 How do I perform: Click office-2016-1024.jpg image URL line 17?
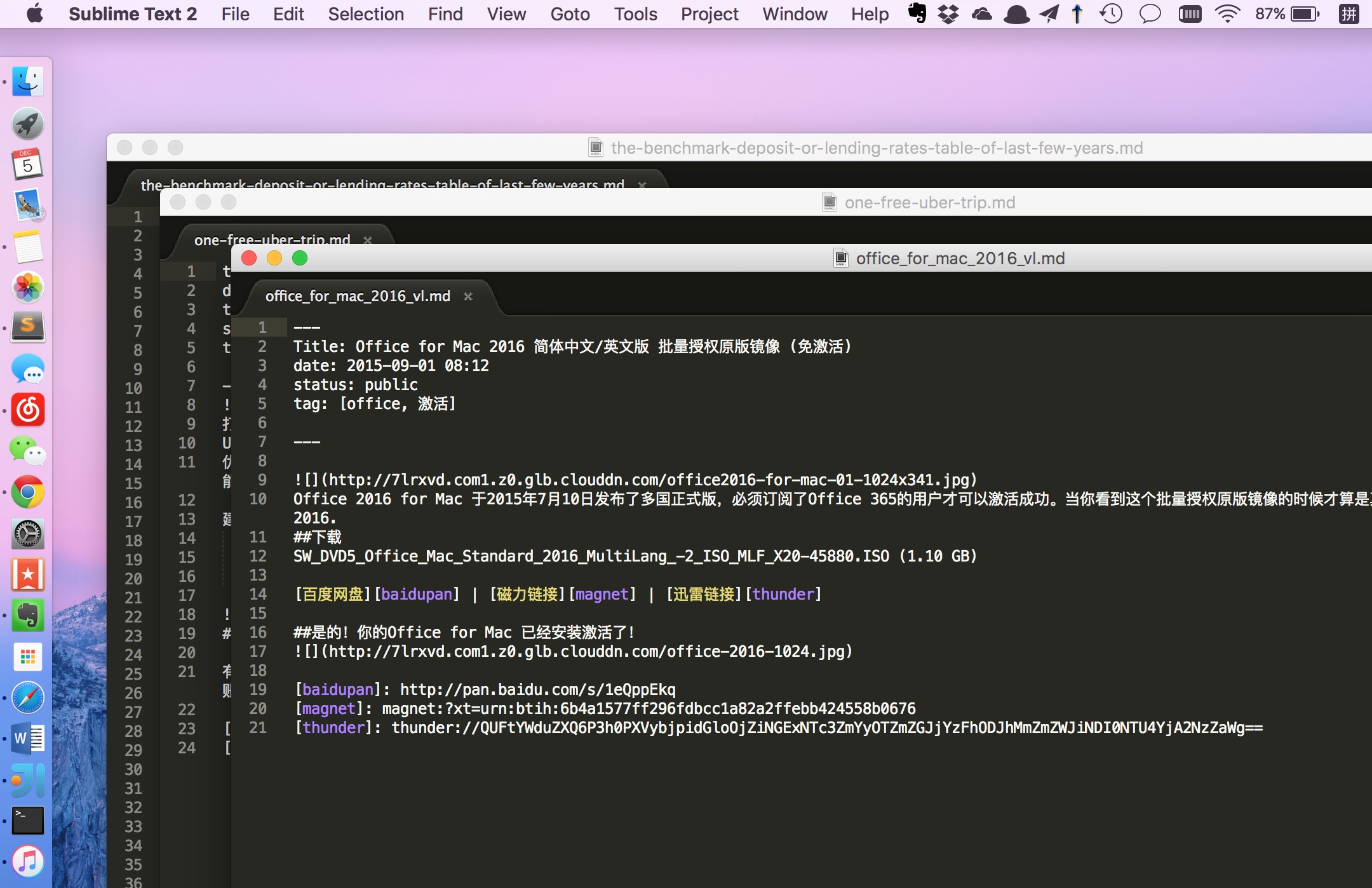click(586, 651)
